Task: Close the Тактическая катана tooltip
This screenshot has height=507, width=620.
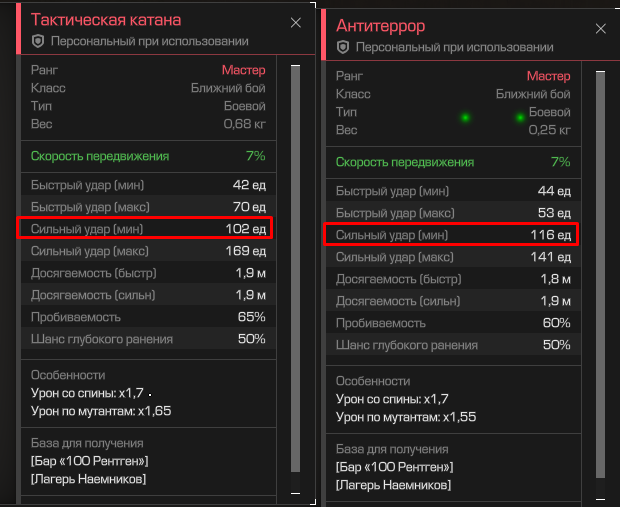Action: click(x=295, y=22)
